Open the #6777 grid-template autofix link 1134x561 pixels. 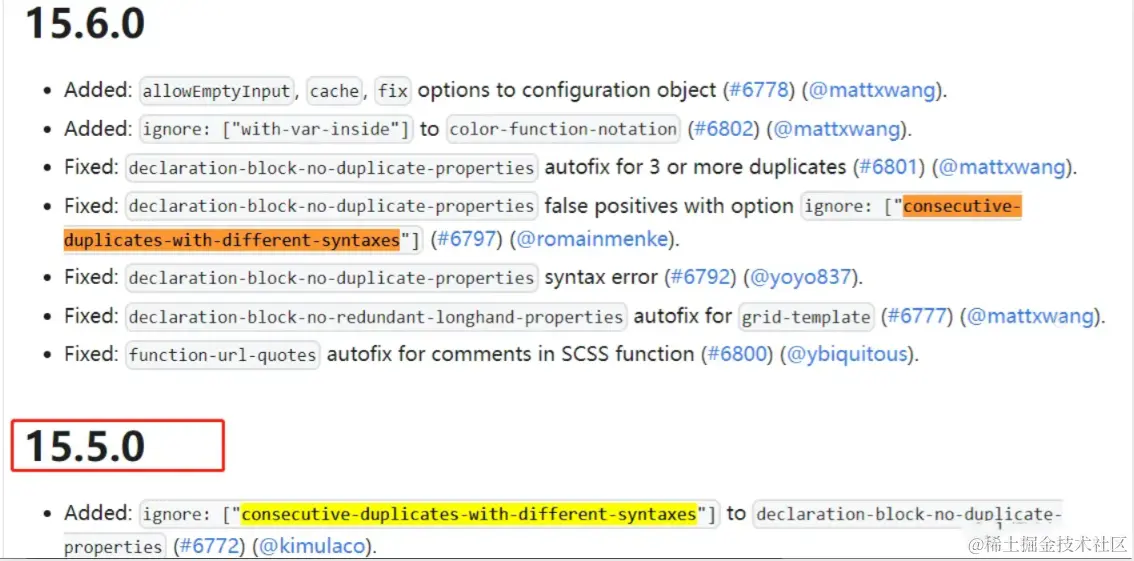[918, 316]
